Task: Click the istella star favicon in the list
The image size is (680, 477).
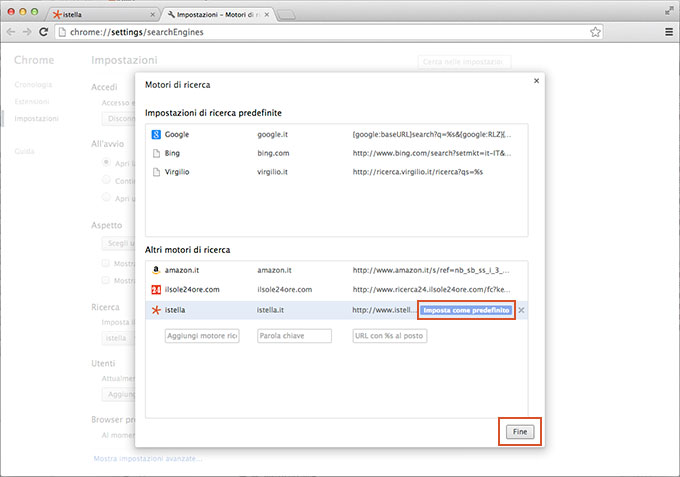Action: (x=156, y=310)
